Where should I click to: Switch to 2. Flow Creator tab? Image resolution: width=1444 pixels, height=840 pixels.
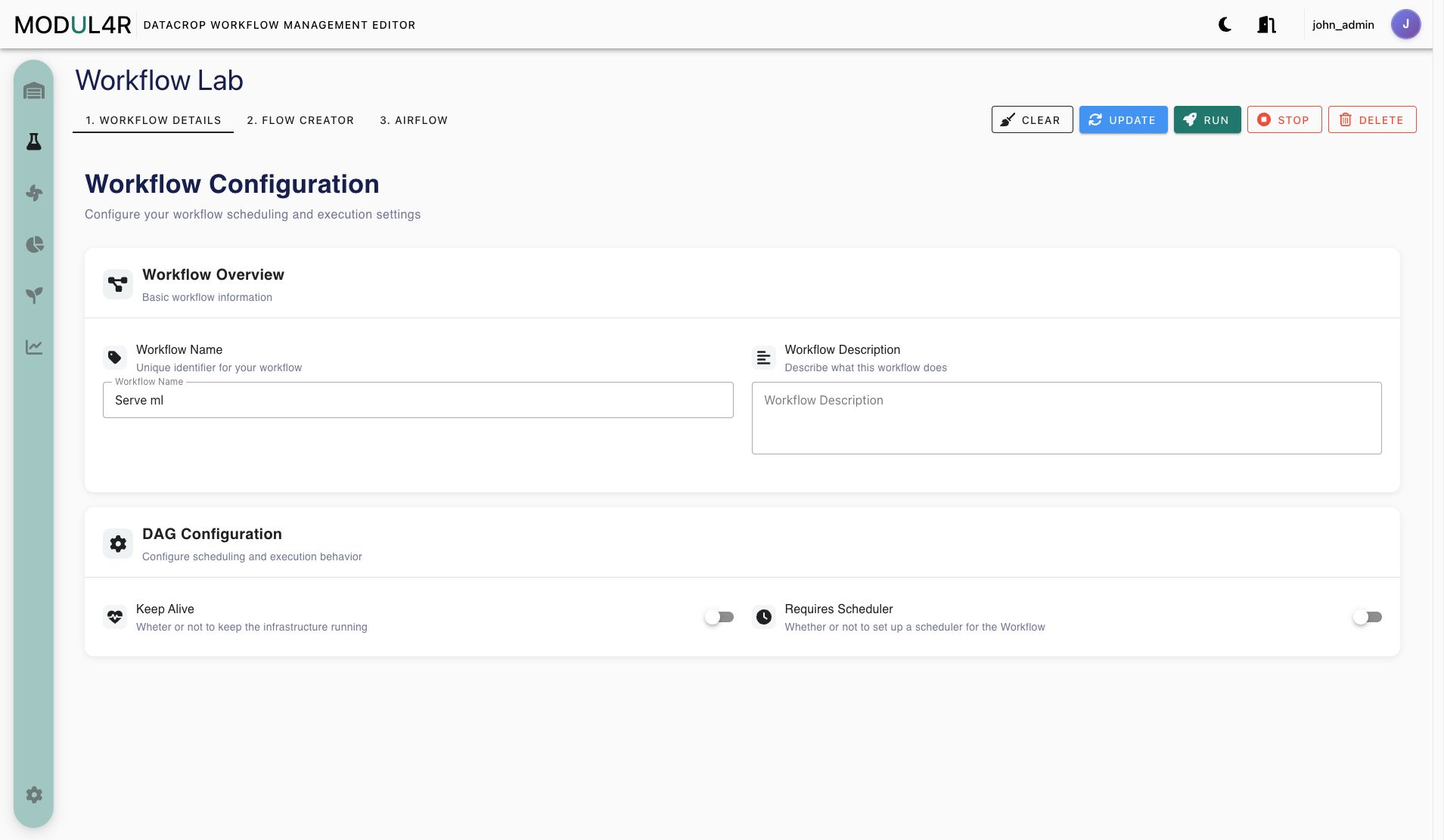[x=300, y=120]
